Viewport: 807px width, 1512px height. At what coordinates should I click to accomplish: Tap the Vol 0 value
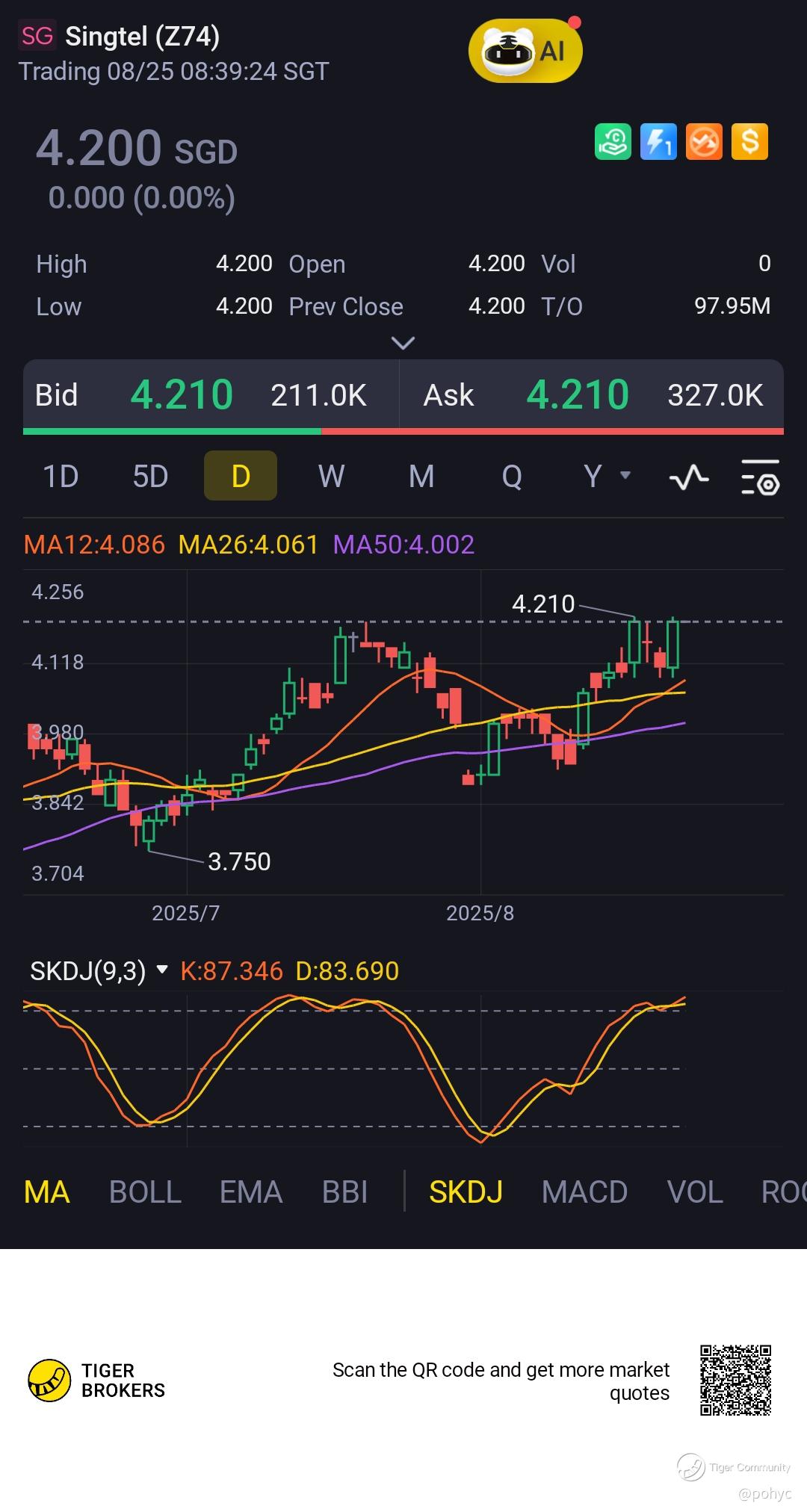(764, 264)
